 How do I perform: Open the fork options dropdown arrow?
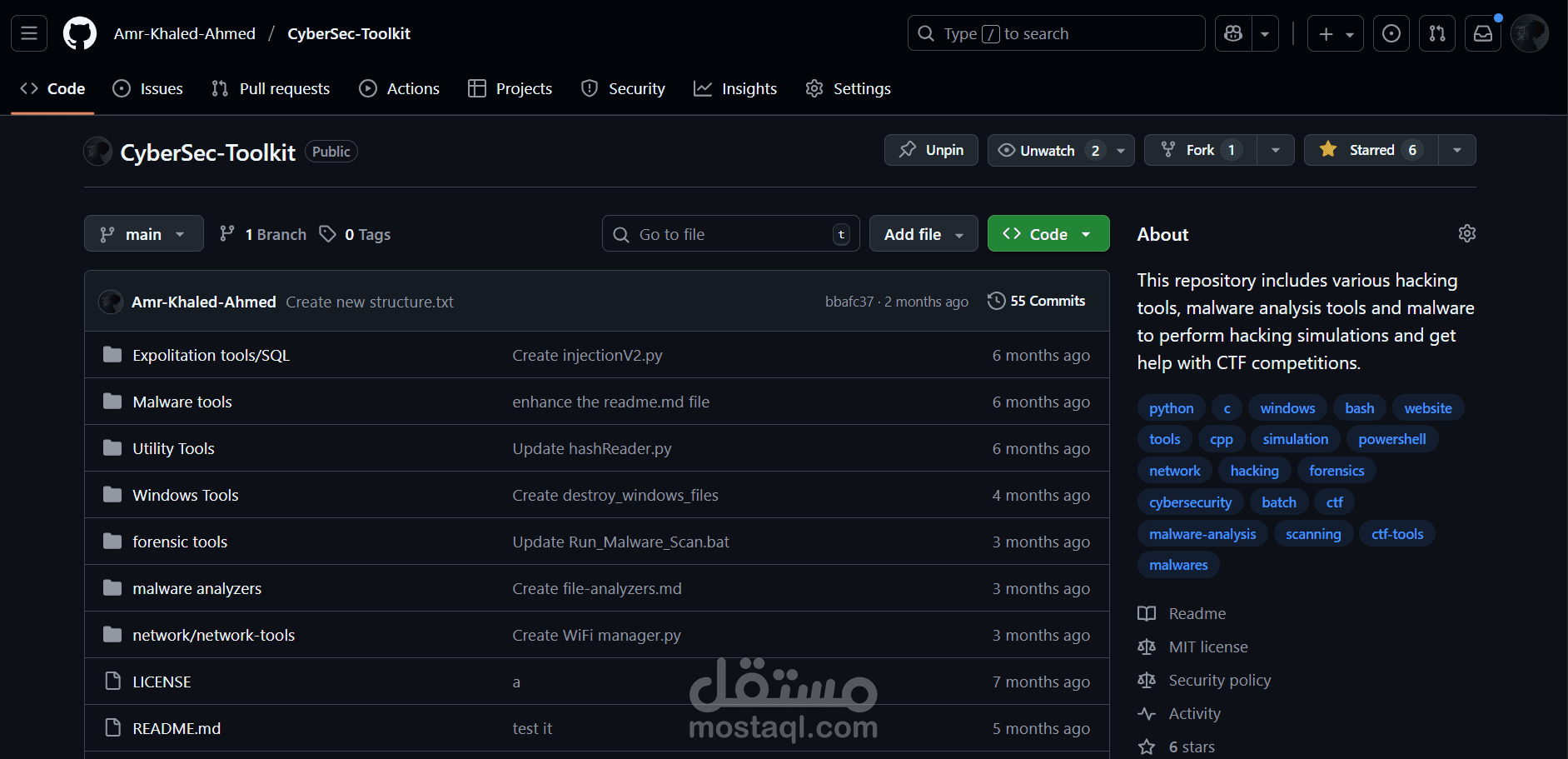click(x=1276, y=150)
